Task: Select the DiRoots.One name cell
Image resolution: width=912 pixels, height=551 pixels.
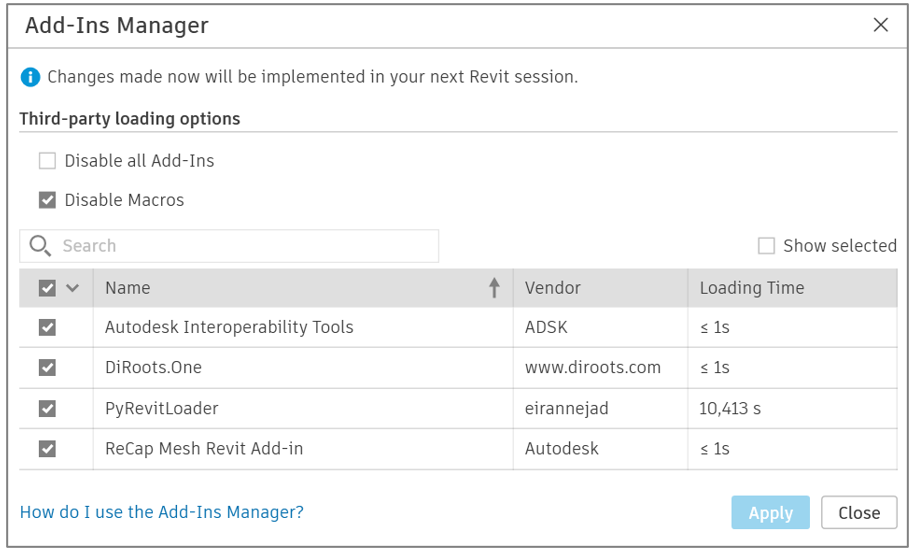Action: tap(303, 368)
